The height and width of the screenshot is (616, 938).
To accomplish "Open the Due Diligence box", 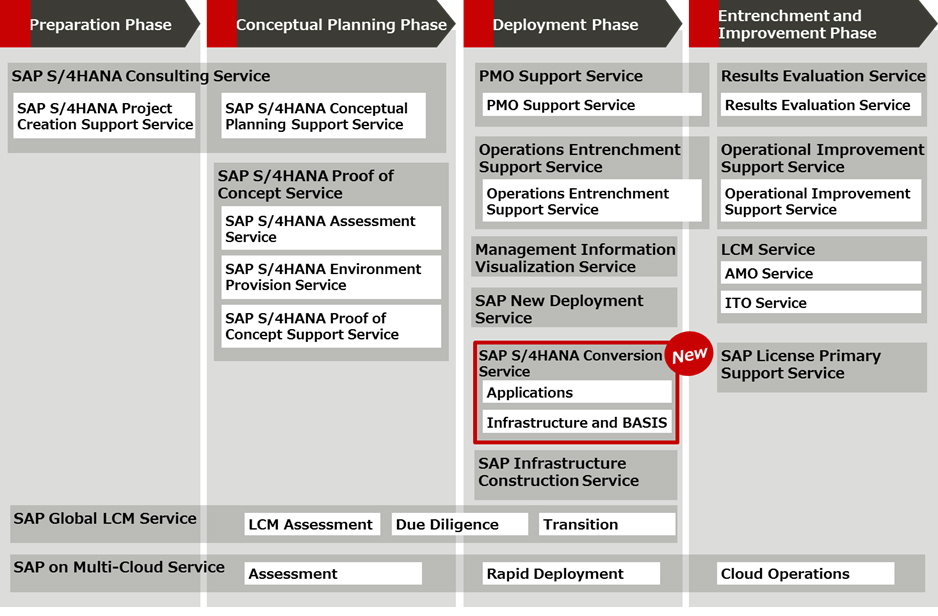I will (459, 524).
